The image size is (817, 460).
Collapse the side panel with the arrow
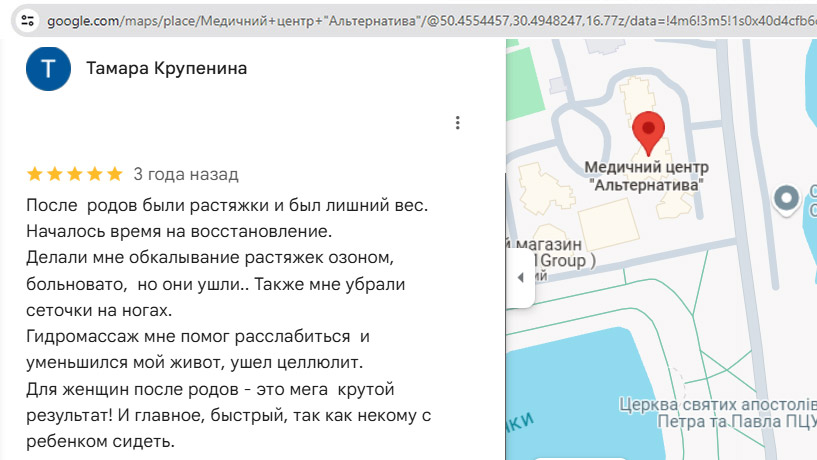point(520,277)
